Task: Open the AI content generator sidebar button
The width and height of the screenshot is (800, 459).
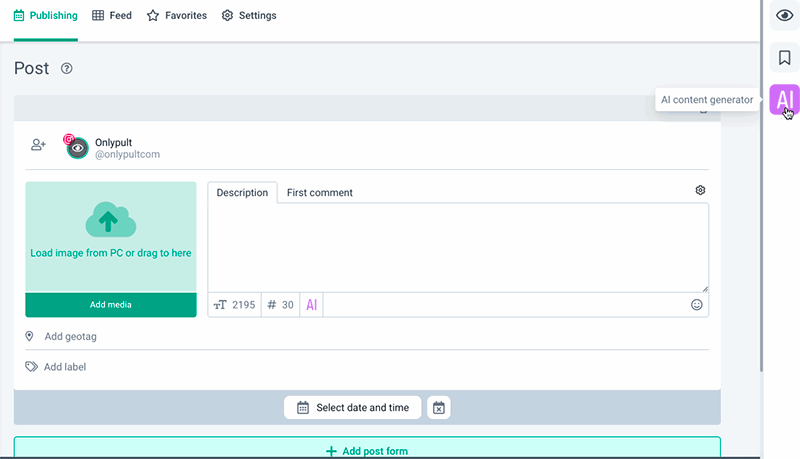Action: click(784, 99)
